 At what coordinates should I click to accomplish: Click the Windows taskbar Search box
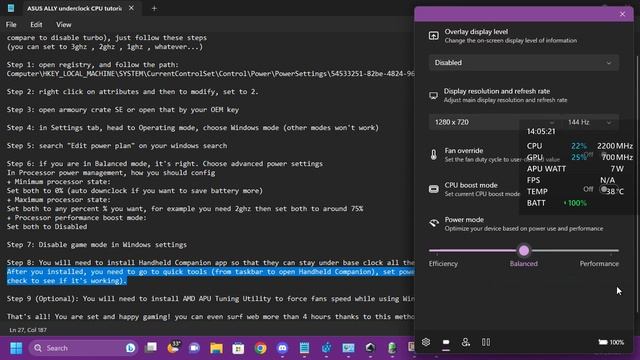point(84,348)
